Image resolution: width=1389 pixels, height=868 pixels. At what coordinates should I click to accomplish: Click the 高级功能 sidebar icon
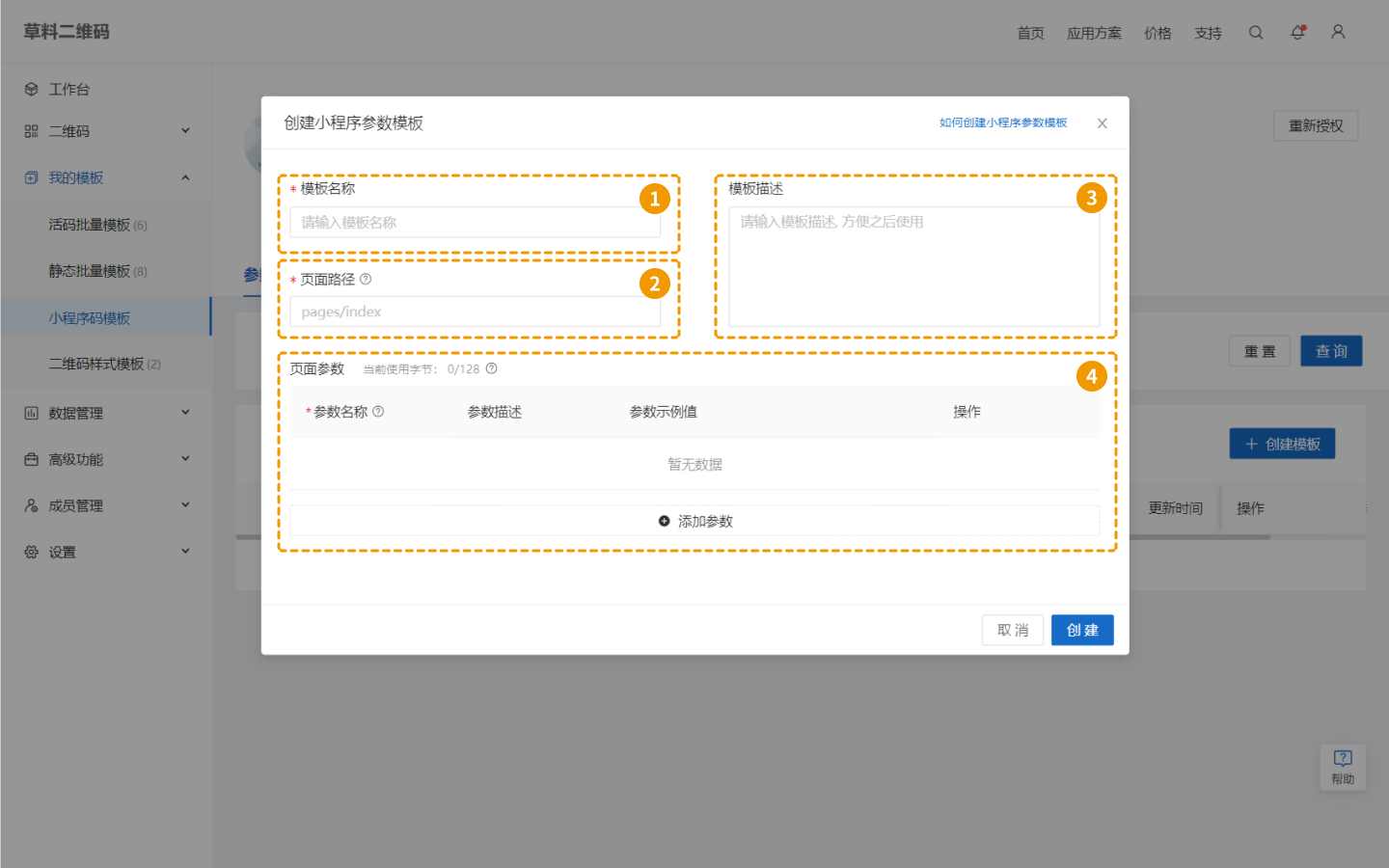pos(30,458)
